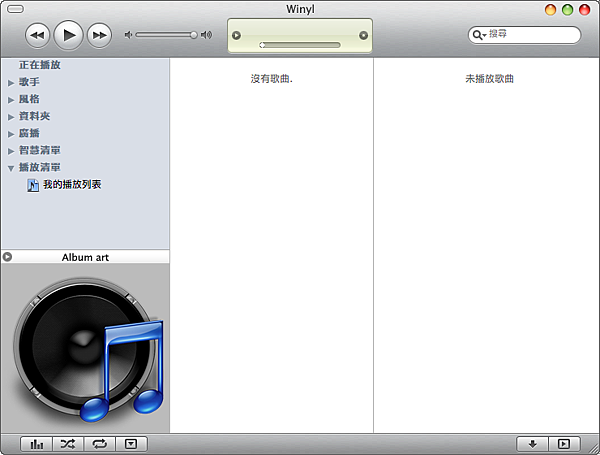
Task: Open the bottom-bar dropdown menu button
Action: click(131, 444)
